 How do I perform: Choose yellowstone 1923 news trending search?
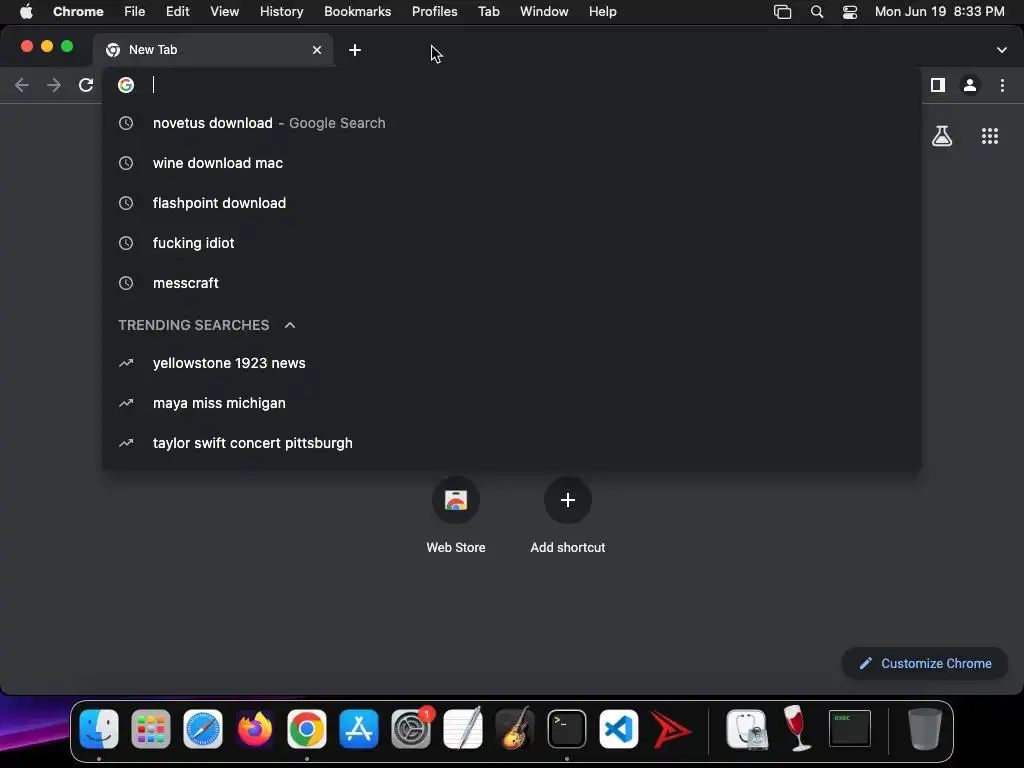point(511,363)
